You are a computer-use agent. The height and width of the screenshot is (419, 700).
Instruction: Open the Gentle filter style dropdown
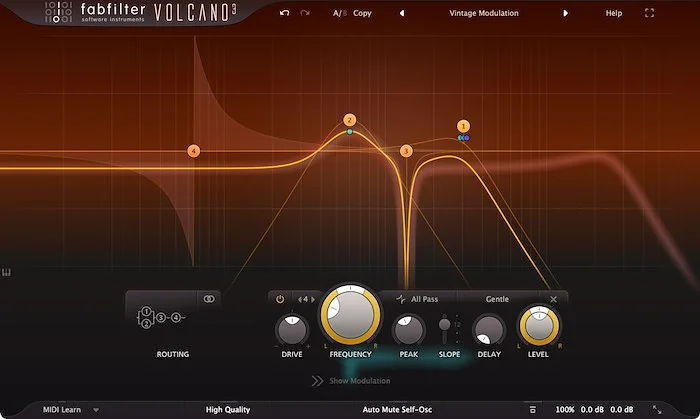(x=497, y=298)
